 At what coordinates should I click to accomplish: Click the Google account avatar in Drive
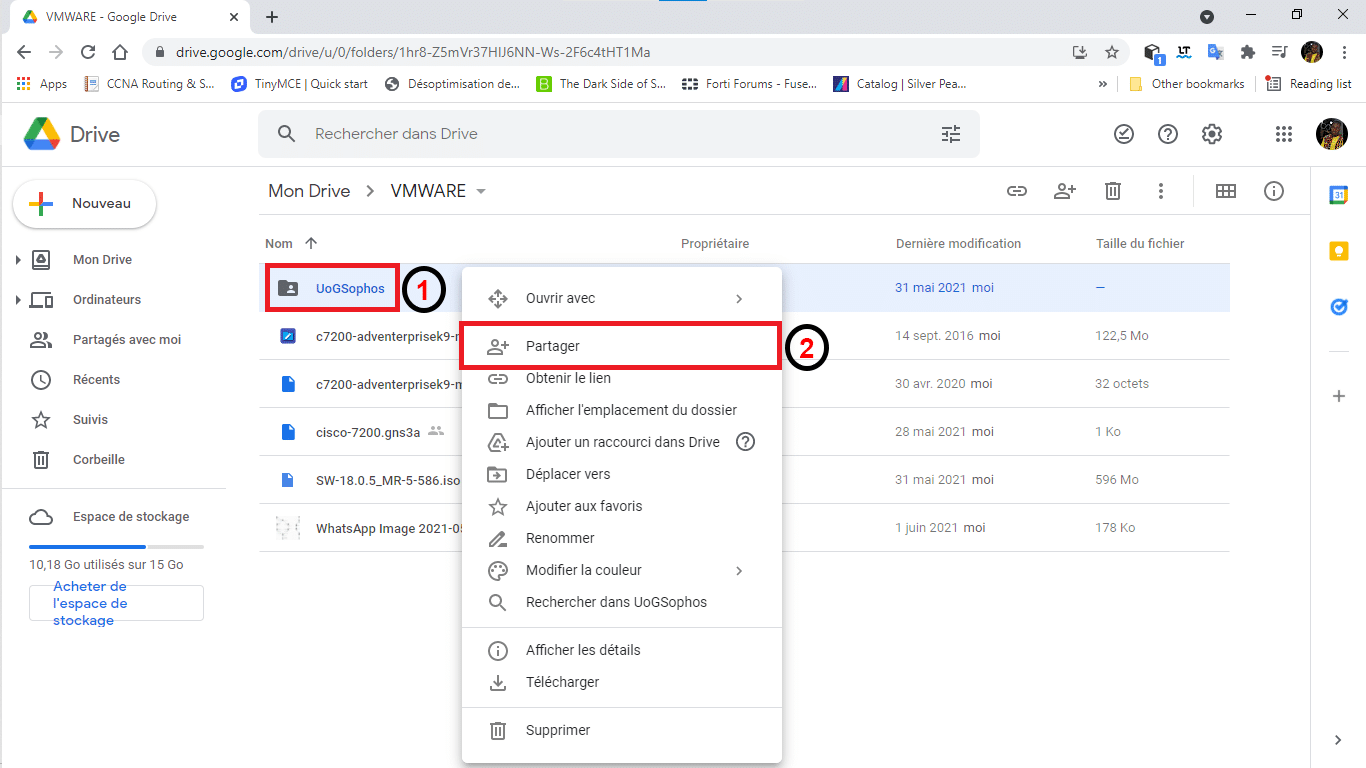(1332, 134)
